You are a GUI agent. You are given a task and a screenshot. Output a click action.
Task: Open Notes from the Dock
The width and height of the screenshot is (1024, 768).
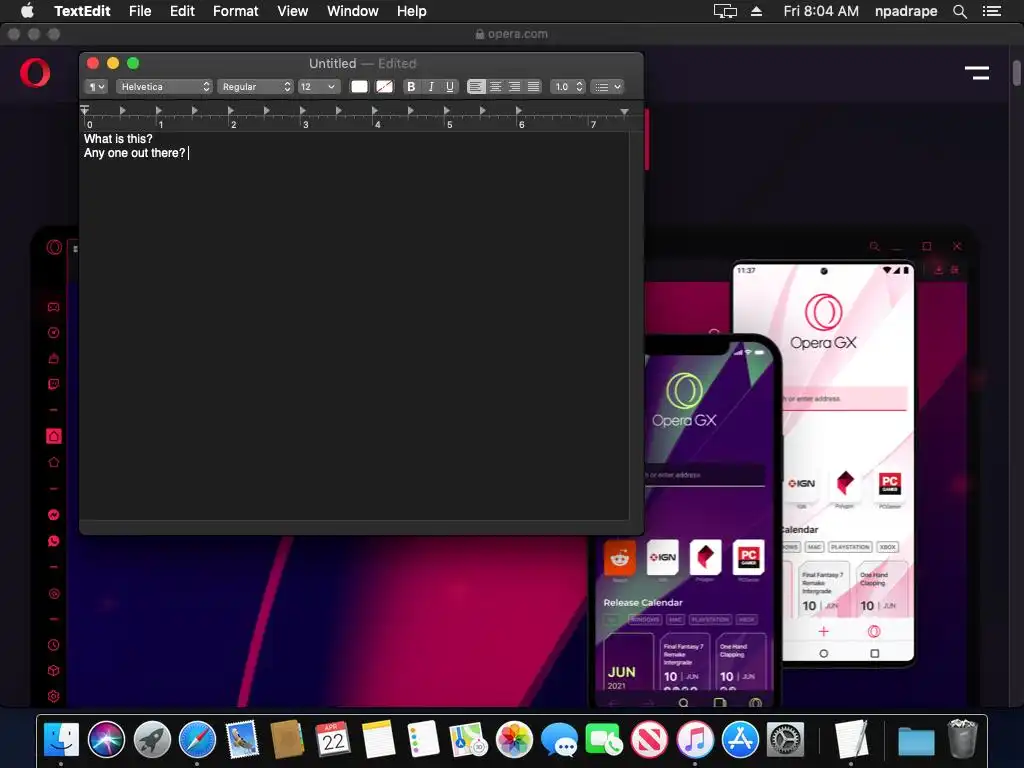coord(378,739)
